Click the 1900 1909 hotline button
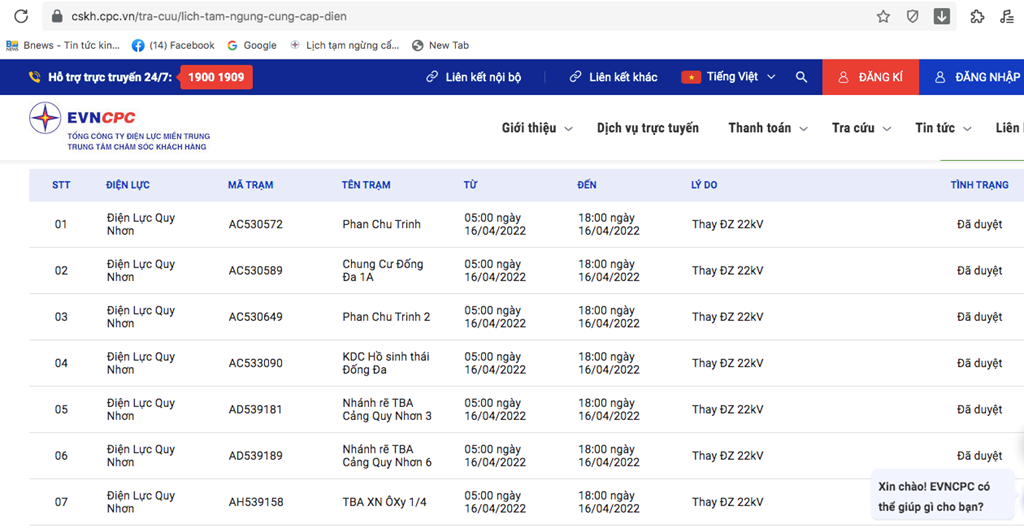The width and height of the screenshot is (1024, 532). (216, 77)
